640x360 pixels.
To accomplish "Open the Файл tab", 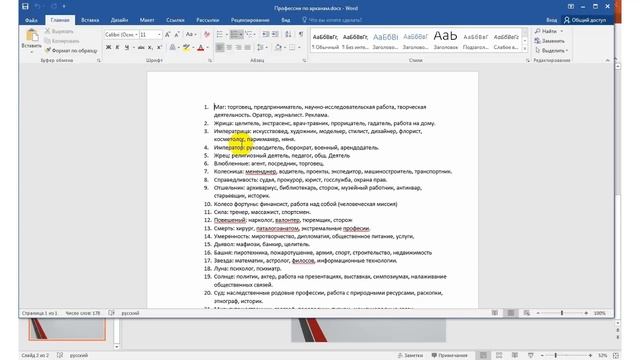I will click(x=31, y=20).
